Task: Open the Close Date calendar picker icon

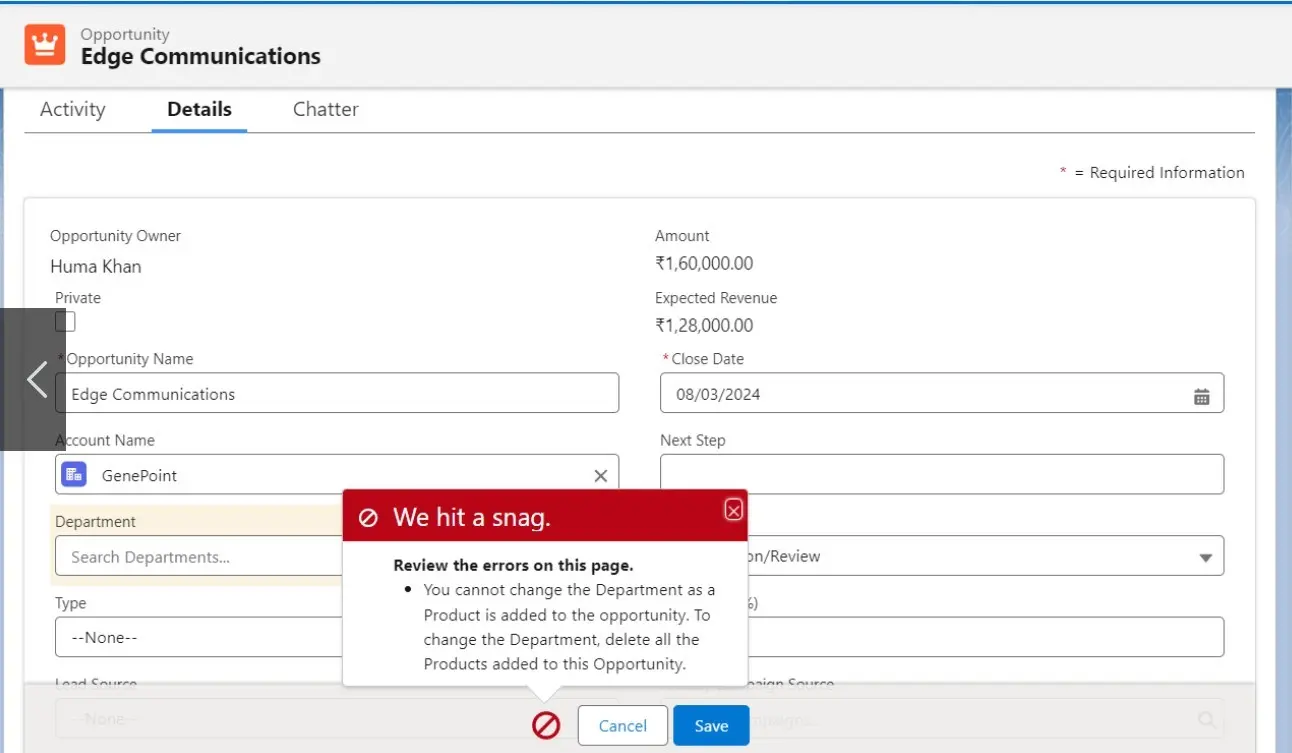Action: tap(1201, 396)
